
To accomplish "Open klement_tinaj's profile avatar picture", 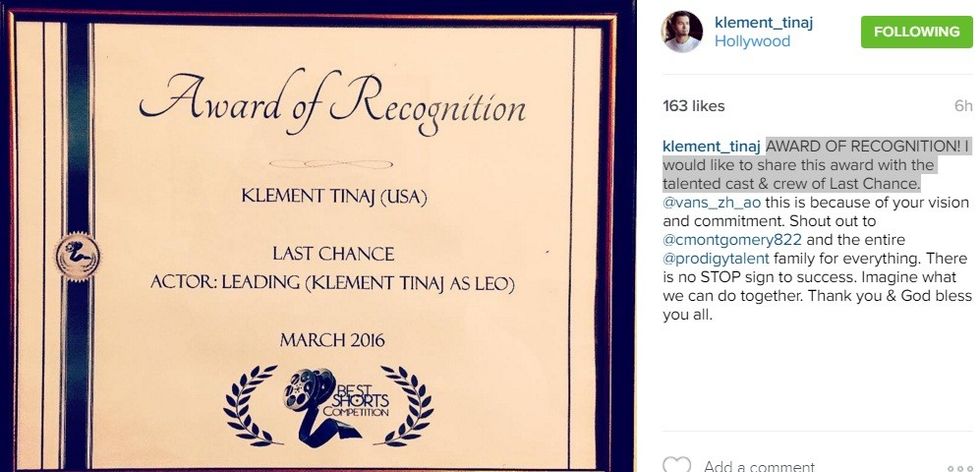I will pyautogui.click(x=681, y=32).
